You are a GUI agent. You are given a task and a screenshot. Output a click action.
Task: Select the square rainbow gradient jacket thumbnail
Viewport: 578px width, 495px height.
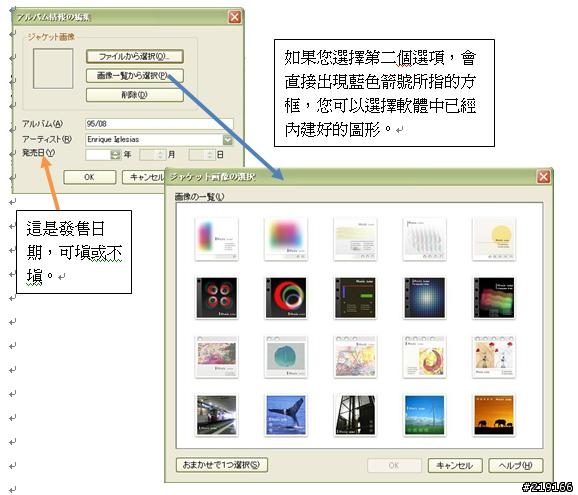coord(286,239)
